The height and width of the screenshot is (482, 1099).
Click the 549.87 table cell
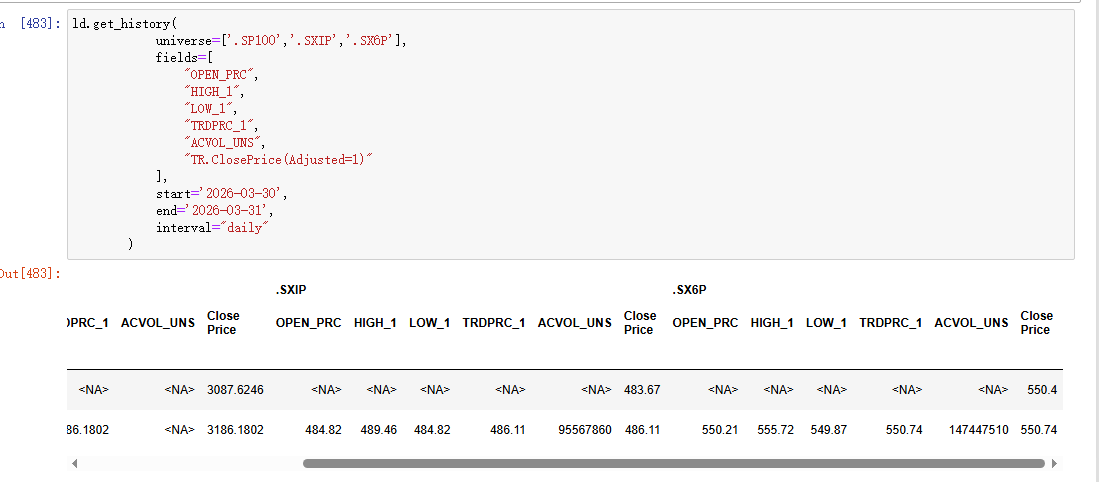[x=828, y=430]
